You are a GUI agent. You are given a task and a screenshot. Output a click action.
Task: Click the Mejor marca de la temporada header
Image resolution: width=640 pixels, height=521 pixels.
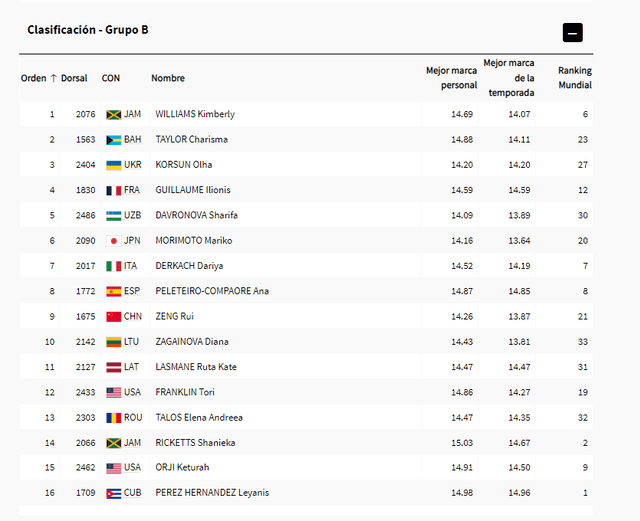click(510, 78)
